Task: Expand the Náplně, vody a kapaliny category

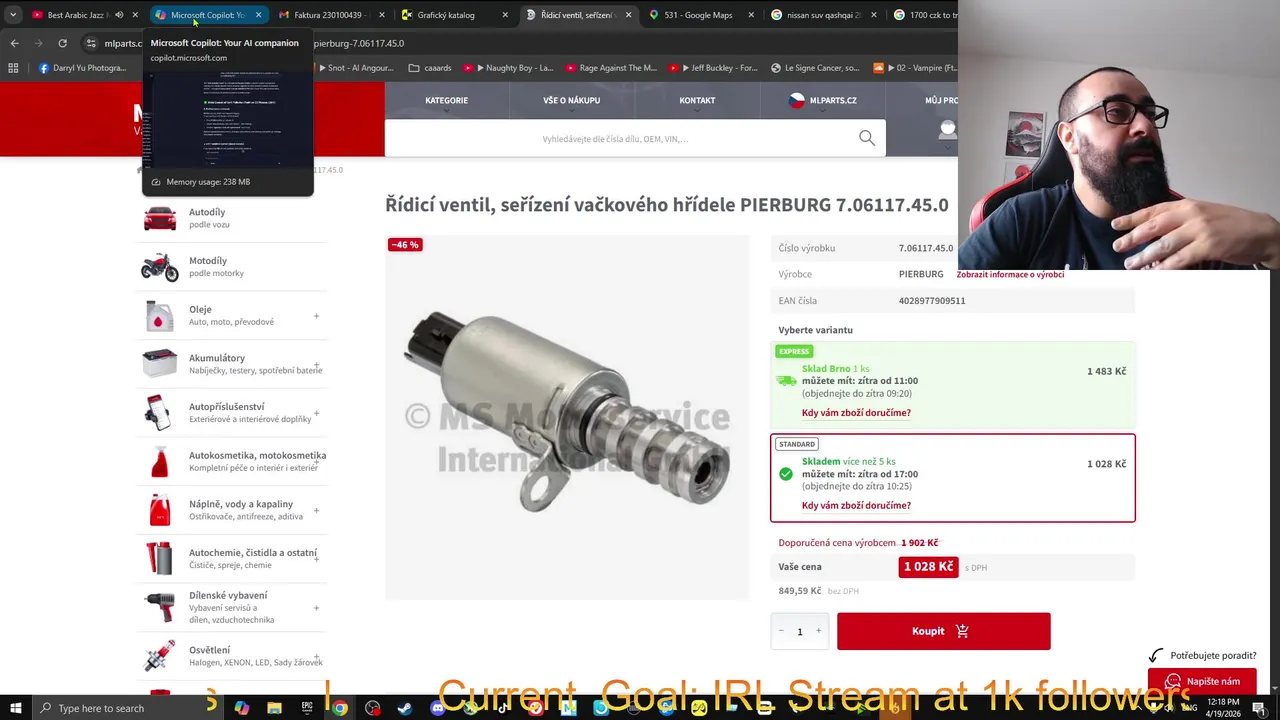Action: point(316,511)
